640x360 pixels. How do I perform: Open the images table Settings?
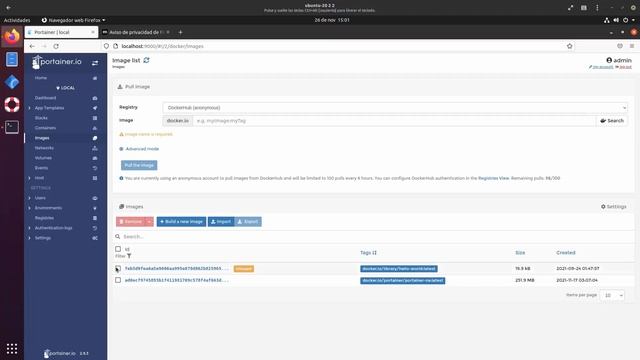coord(613,207)
